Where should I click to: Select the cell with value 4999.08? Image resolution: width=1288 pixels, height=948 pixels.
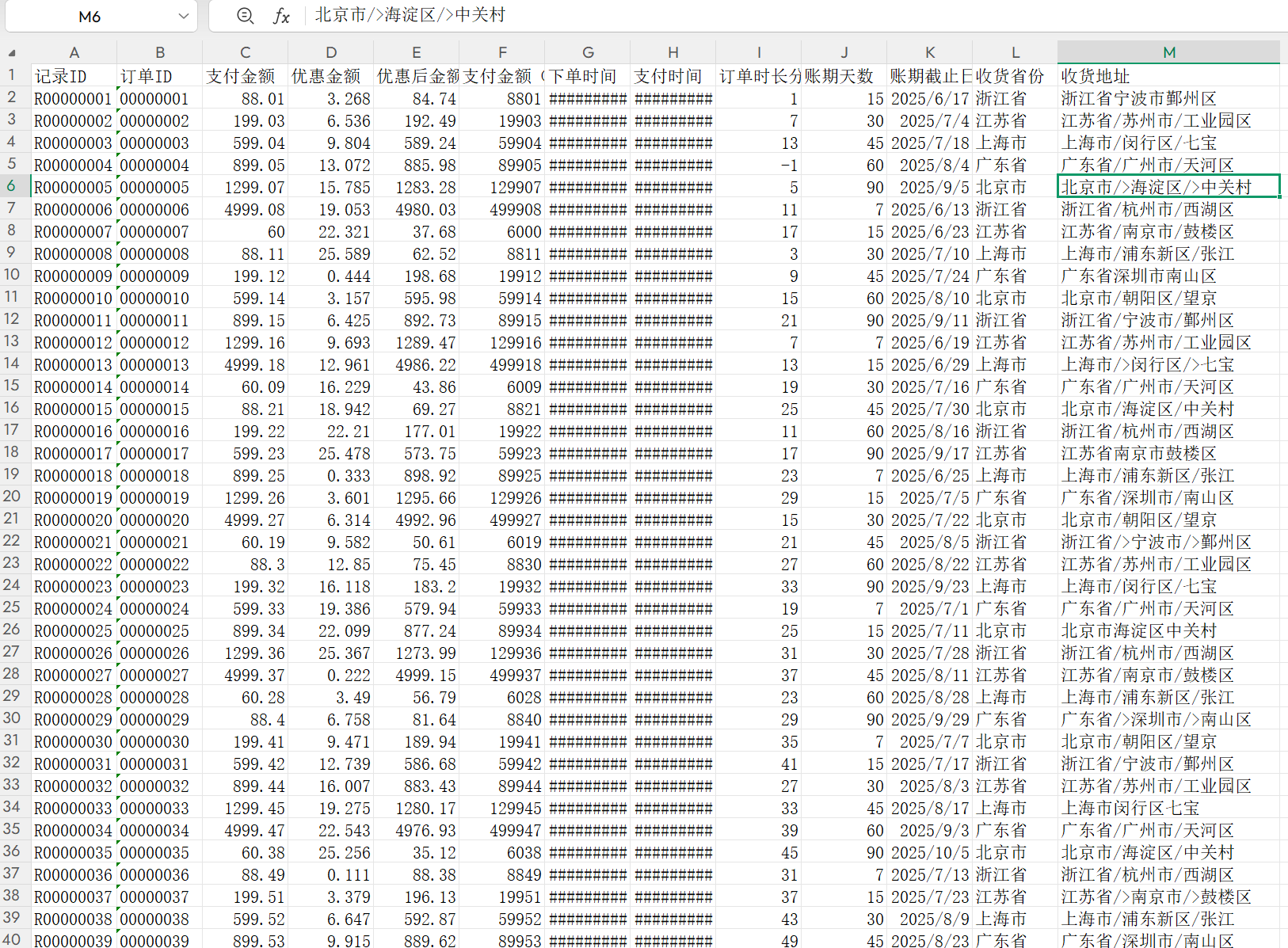click(245, 210)
